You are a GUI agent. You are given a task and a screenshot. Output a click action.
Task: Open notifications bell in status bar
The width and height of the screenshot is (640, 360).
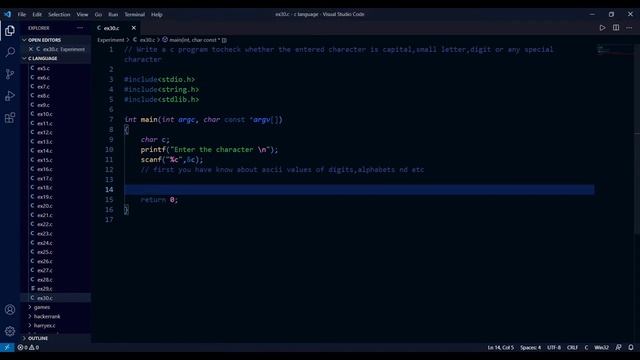tap(631, 347)
